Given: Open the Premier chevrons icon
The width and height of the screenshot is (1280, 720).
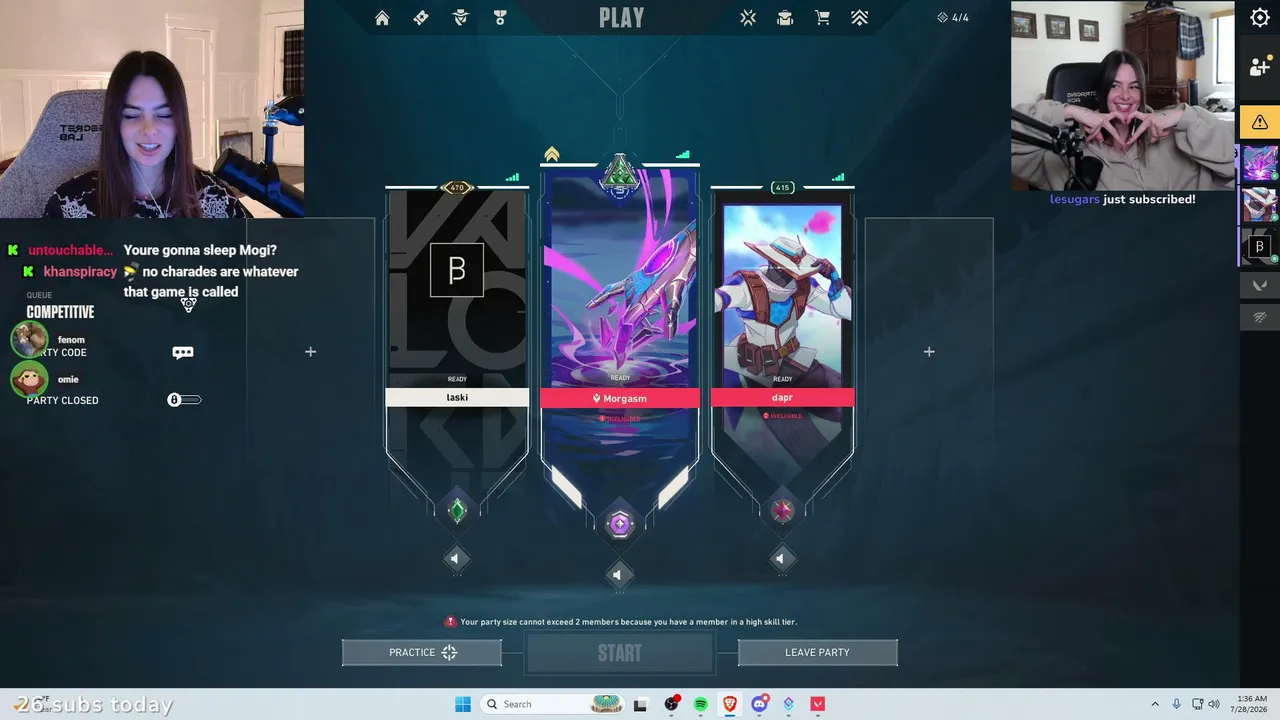Looking at the screenshot, I should tap(859, 18).
